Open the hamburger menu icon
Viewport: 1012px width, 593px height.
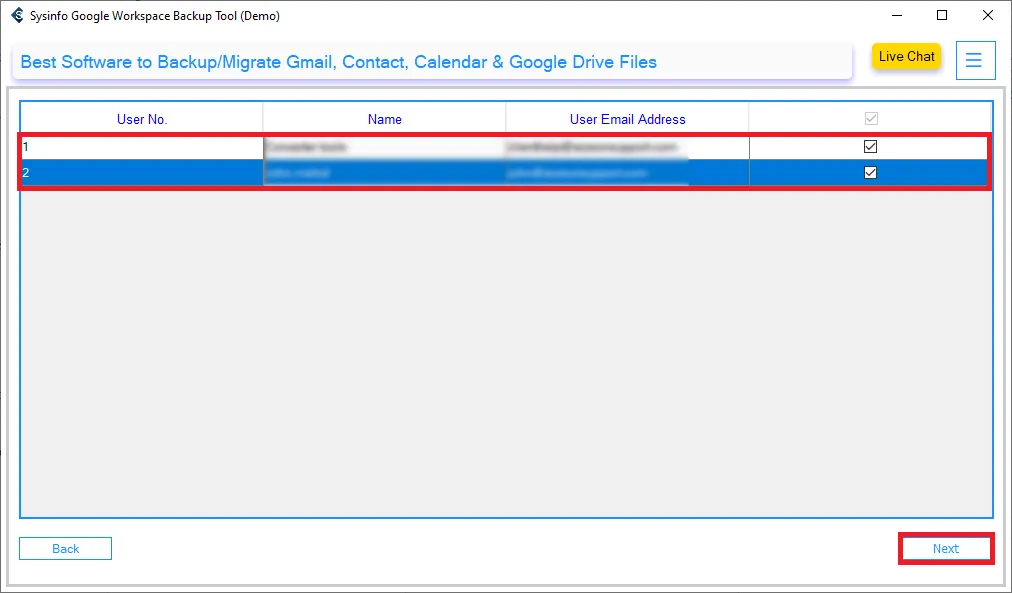point(975,61)
